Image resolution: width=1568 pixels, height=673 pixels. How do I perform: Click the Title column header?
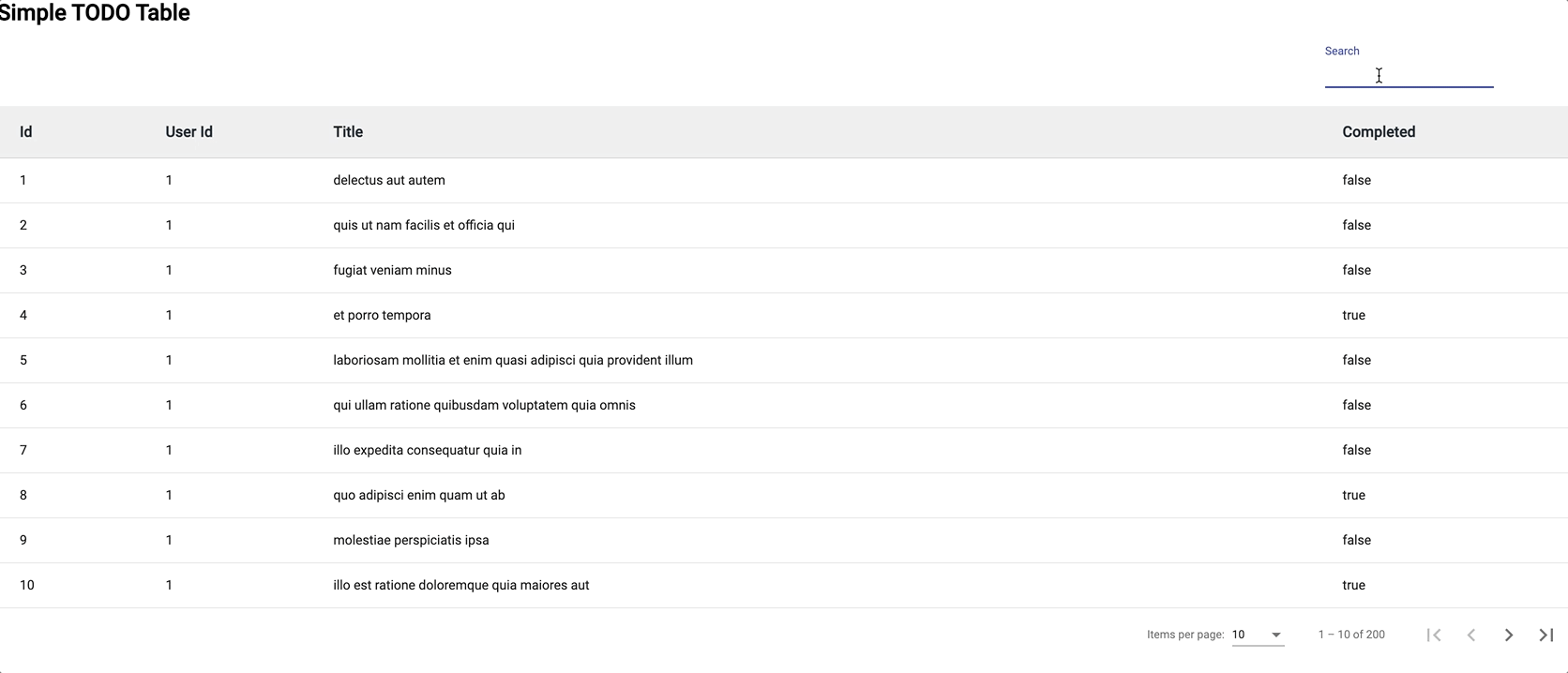tap(348, 132)
